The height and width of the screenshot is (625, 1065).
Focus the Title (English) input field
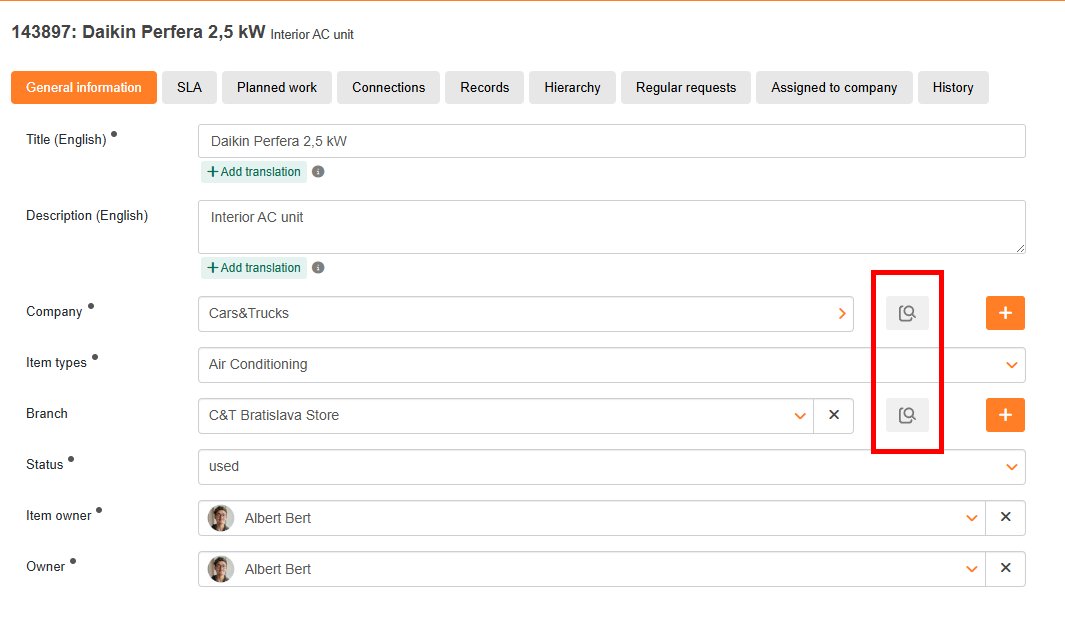click(x=612, y=141)
